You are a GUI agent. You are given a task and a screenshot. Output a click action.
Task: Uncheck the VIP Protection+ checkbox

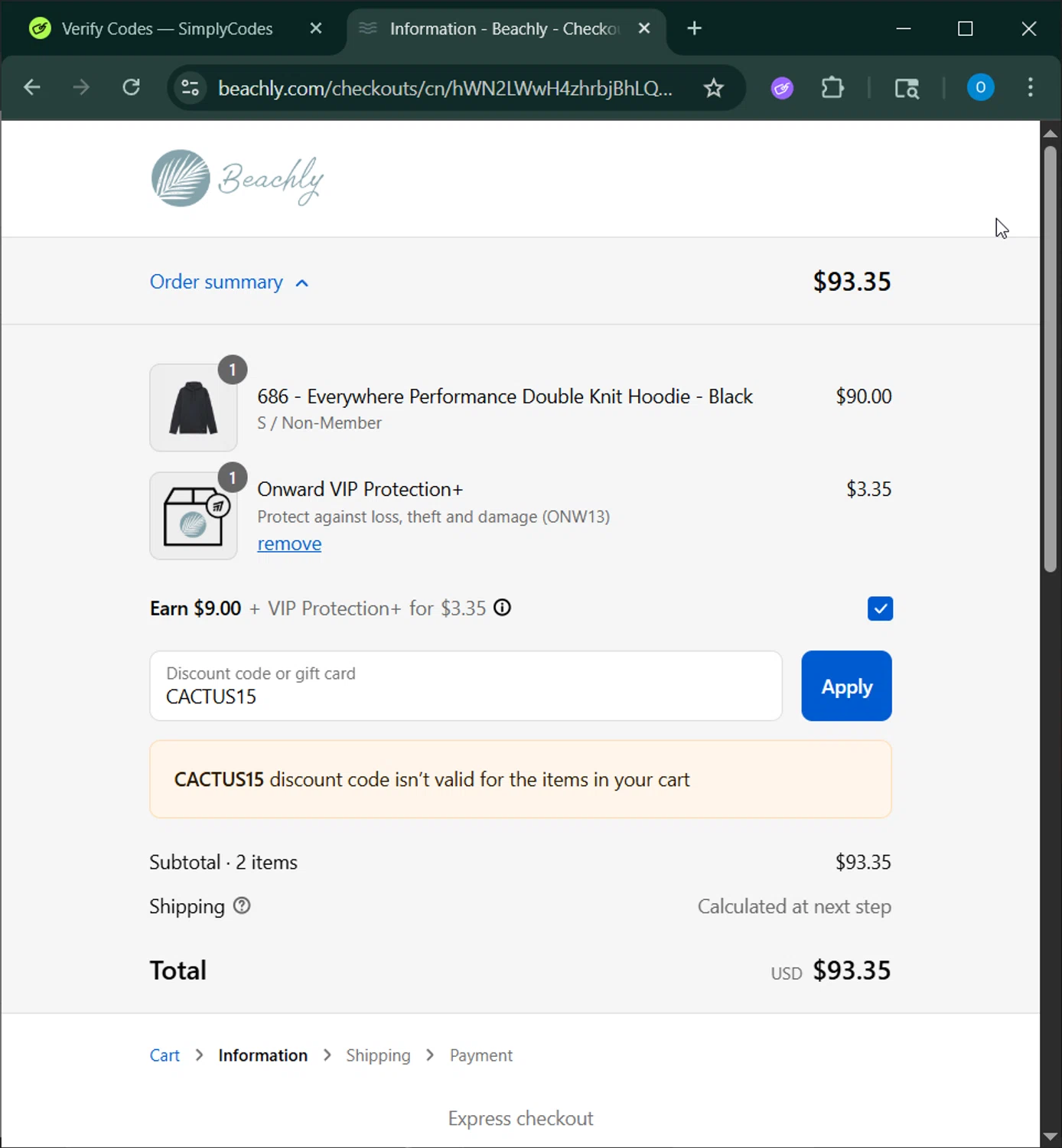pos(880,608)
